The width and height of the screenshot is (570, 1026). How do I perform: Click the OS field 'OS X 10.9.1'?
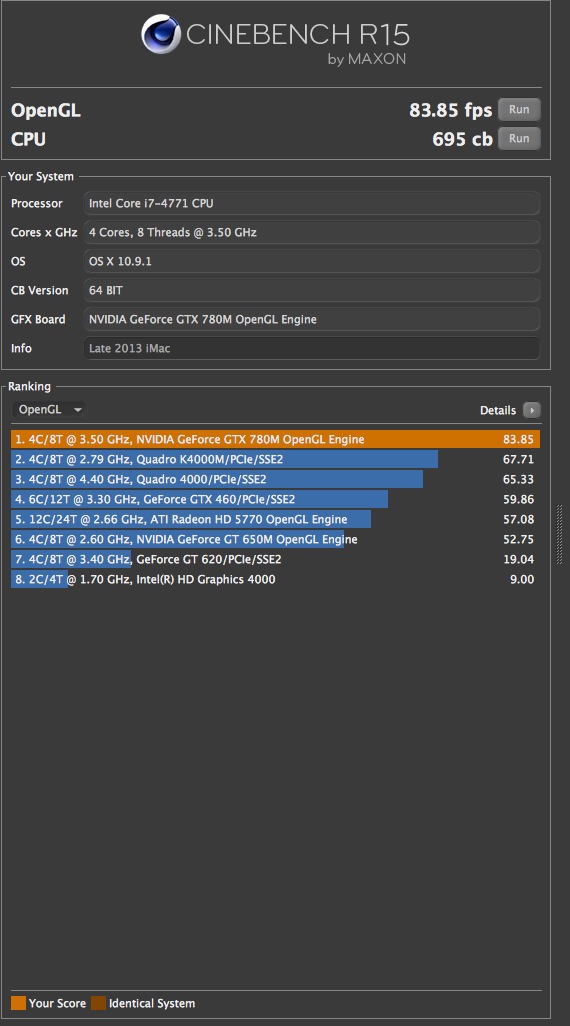click(312, 261)
